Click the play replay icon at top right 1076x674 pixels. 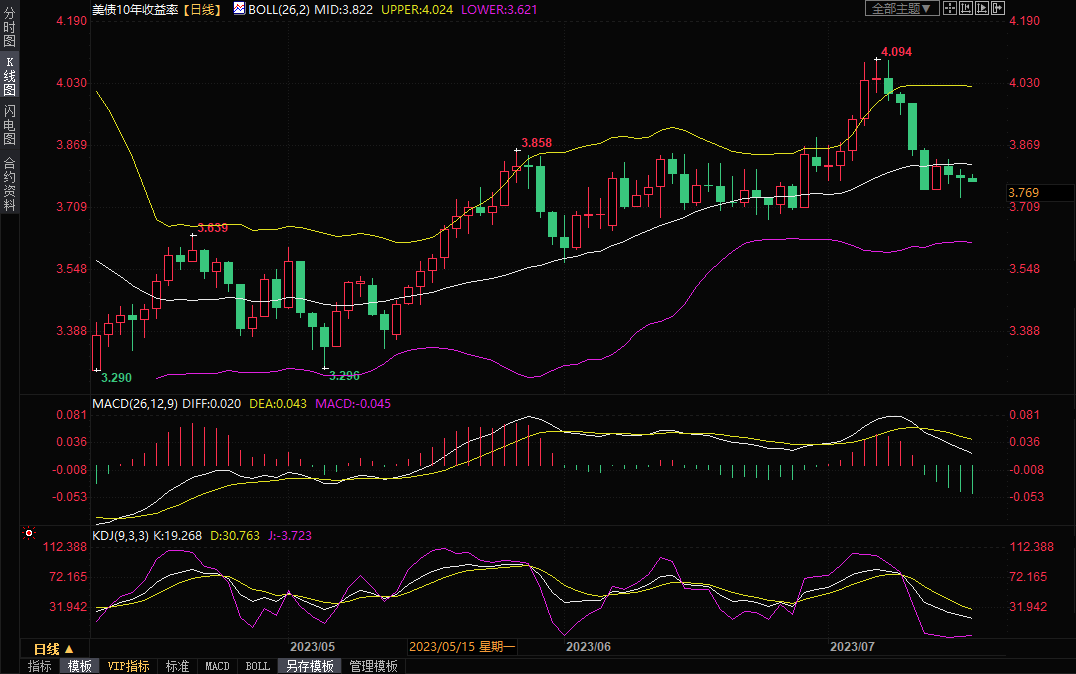point(982,8)
